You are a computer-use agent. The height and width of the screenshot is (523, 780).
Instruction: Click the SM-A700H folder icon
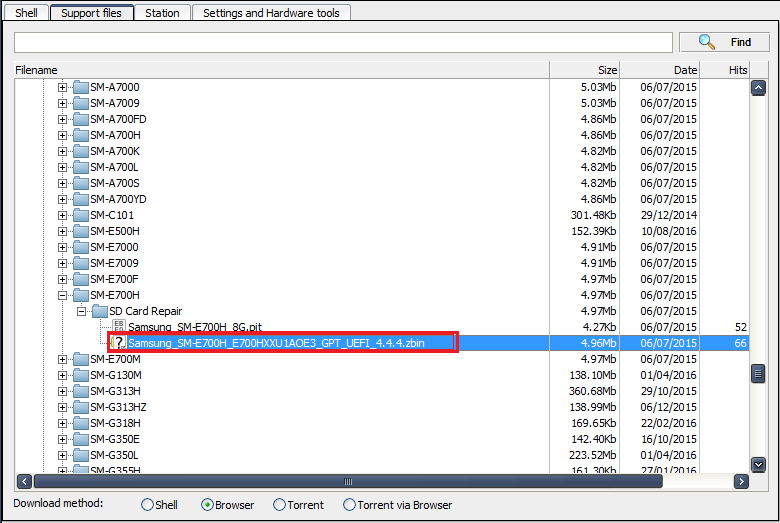click(x=81, y=135)
